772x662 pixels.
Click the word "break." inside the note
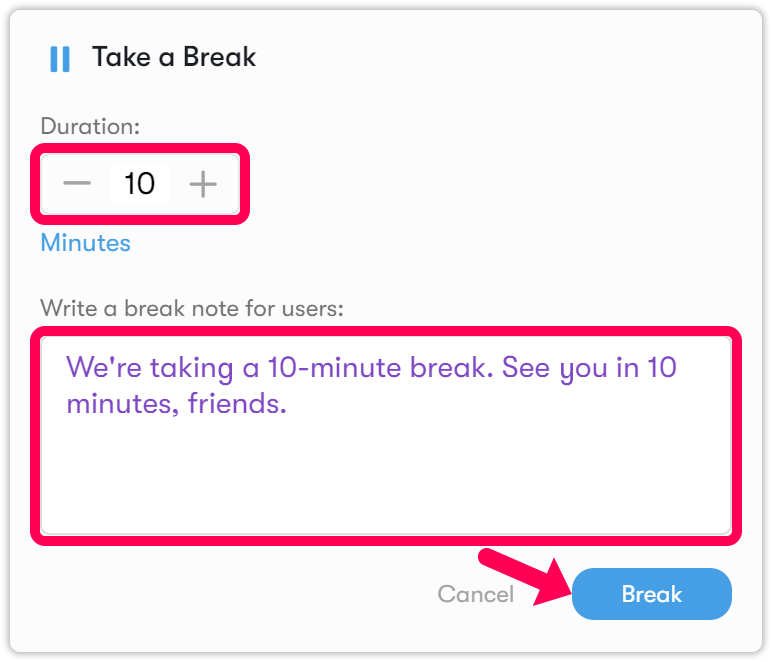click(451, 367)
